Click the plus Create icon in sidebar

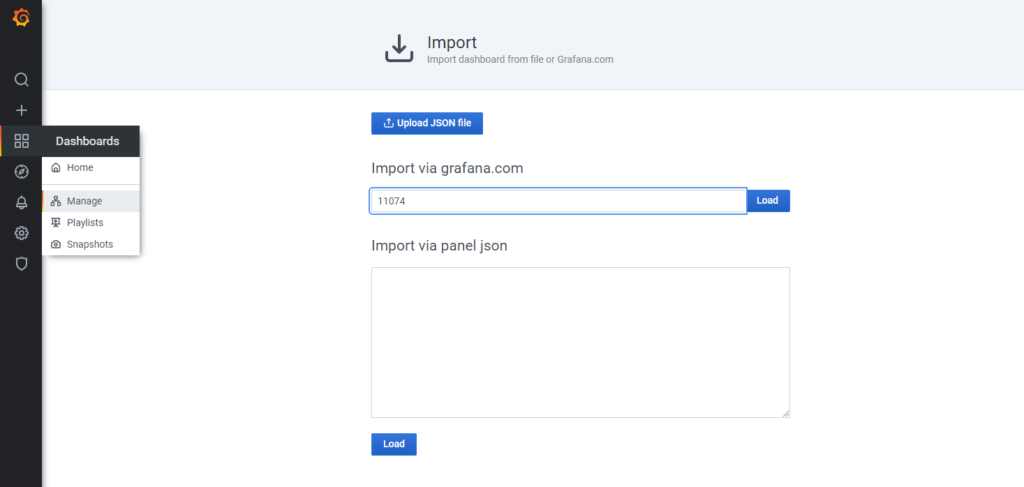21,110
